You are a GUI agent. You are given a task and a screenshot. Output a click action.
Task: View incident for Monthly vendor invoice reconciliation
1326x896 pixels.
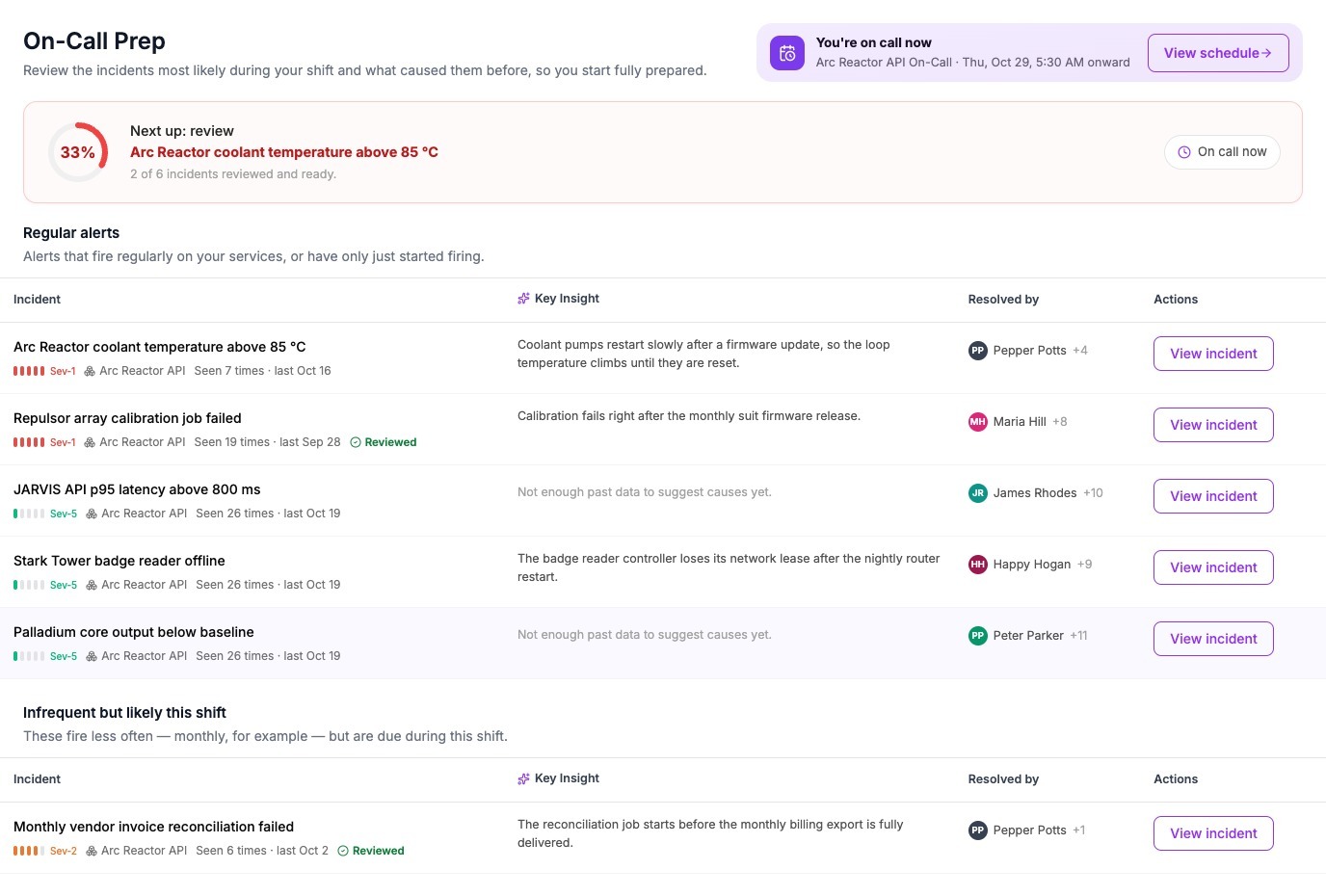coord(1213,833)
